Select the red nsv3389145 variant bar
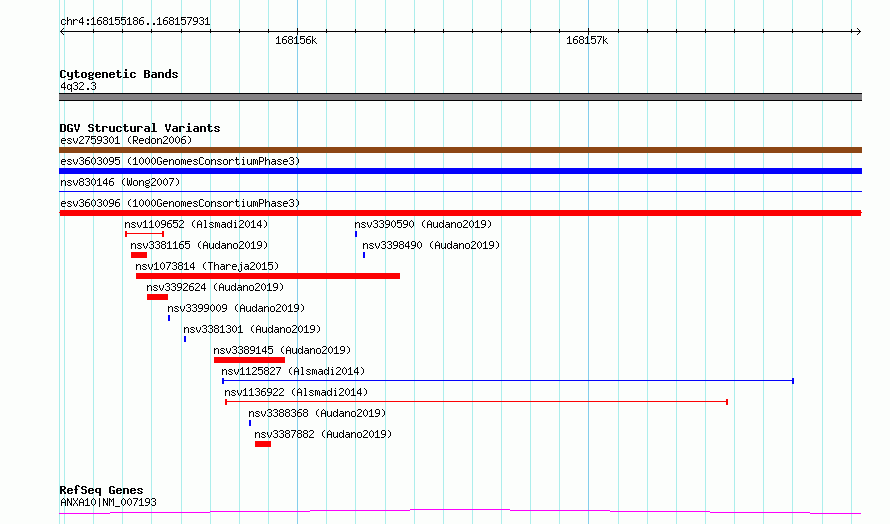Viewport: 890px width, 524px height. coord(249,360)
